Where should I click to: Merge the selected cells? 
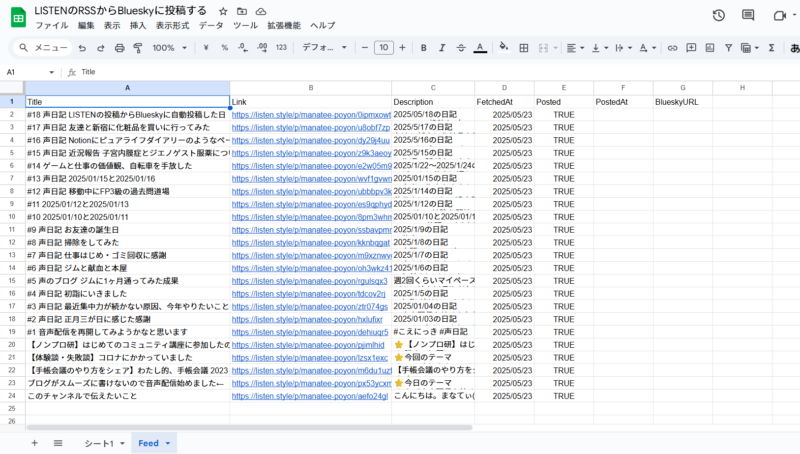tap(543, 48)
